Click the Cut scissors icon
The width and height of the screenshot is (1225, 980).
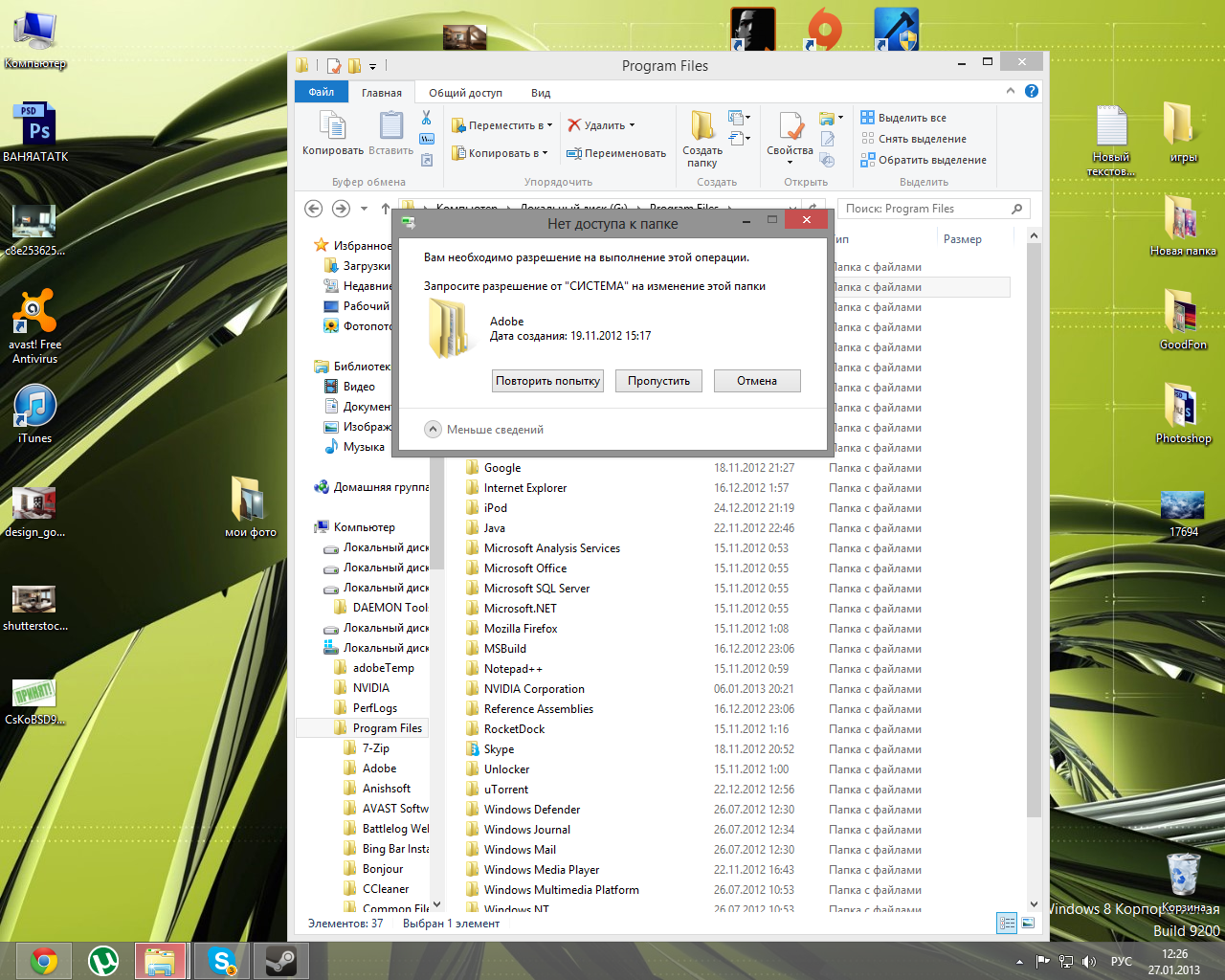[427, 118]
